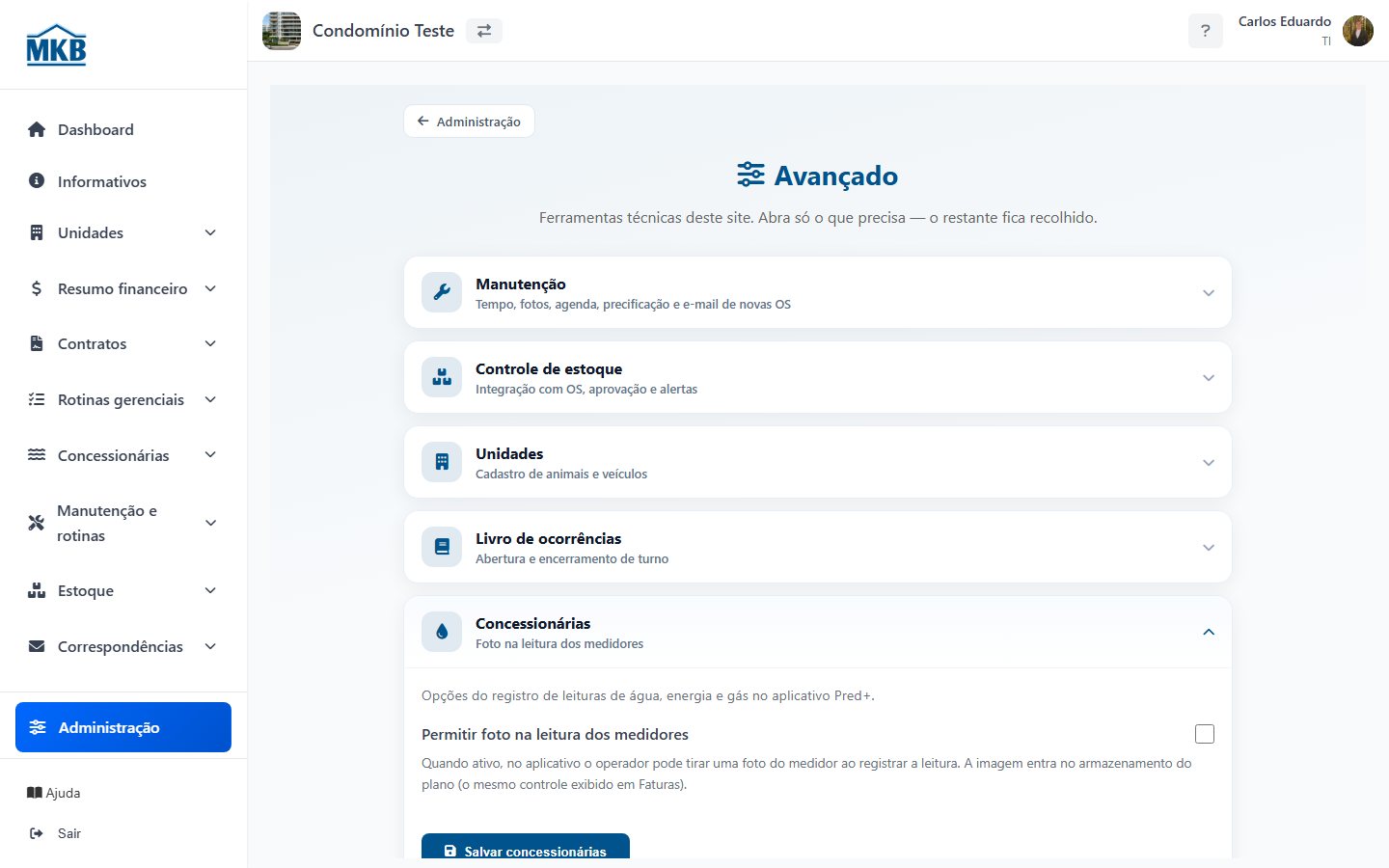
Task: Open the Ajuda link
Action: (x=54, y=793)
